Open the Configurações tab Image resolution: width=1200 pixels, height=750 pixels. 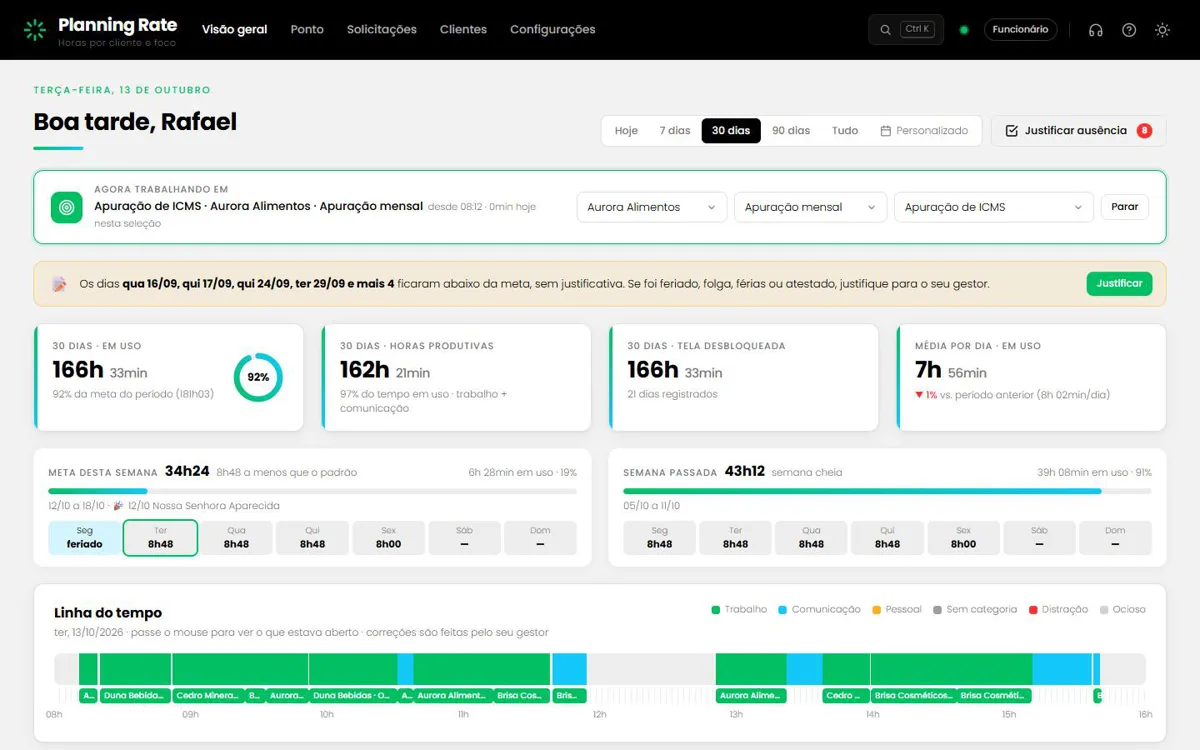click(553, 30)
